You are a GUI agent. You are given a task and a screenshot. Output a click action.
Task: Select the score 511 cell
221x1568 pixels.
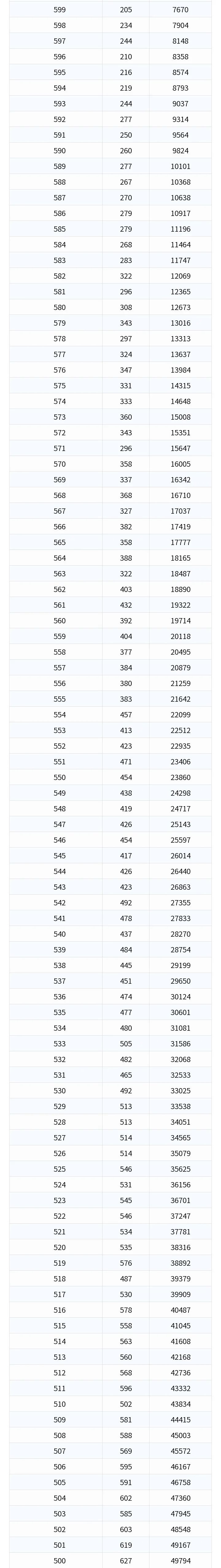(x=60, y=1388)
